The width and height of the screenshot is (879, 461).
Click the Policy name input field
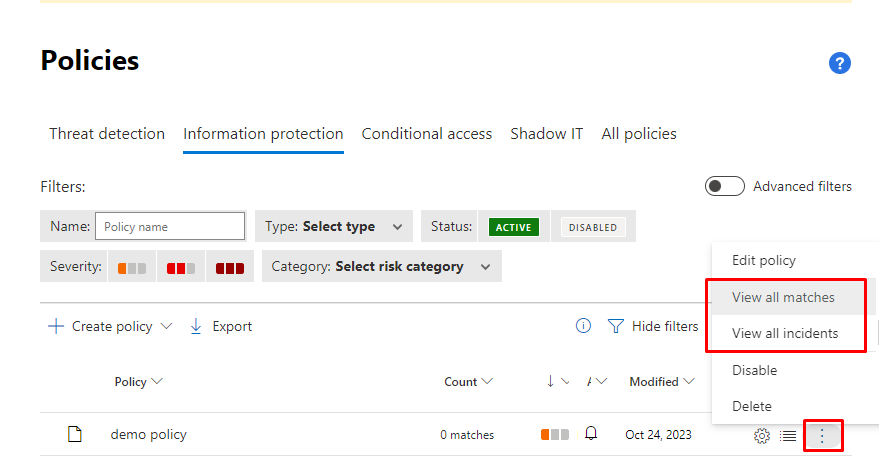170,227
